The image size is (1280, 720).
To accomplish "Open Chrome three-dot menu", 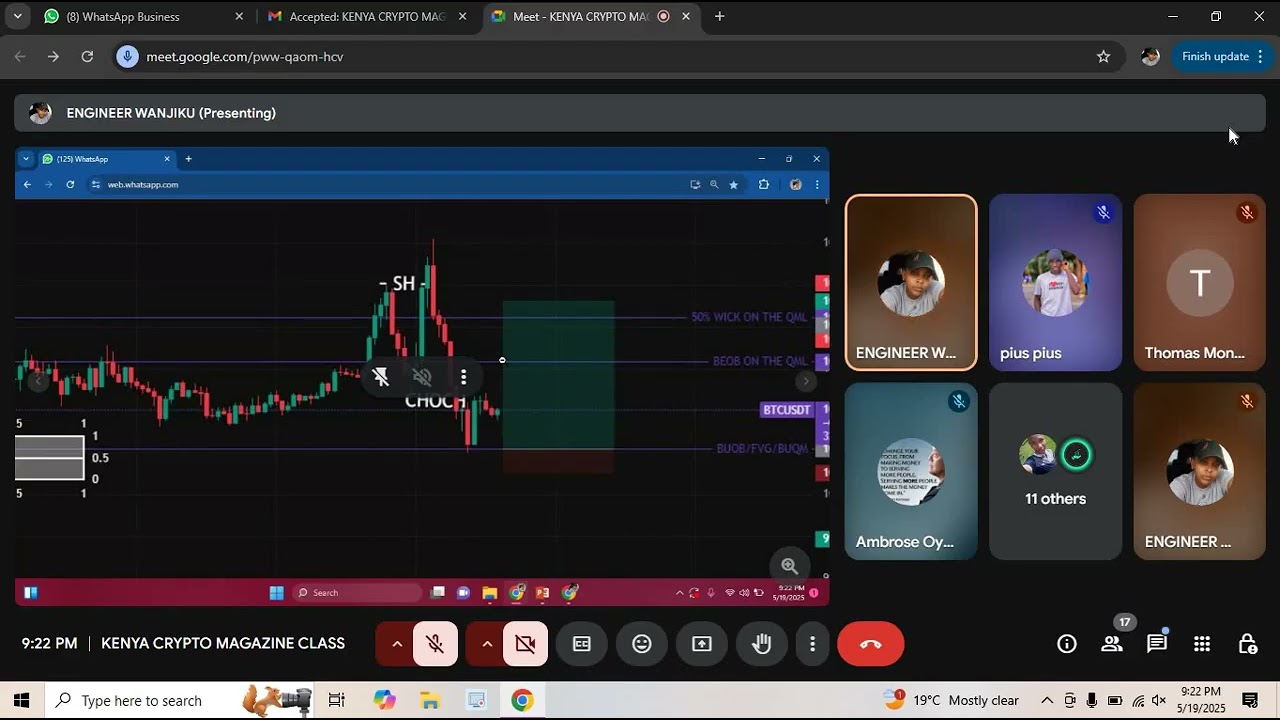I will click(x=1260, y=57).
